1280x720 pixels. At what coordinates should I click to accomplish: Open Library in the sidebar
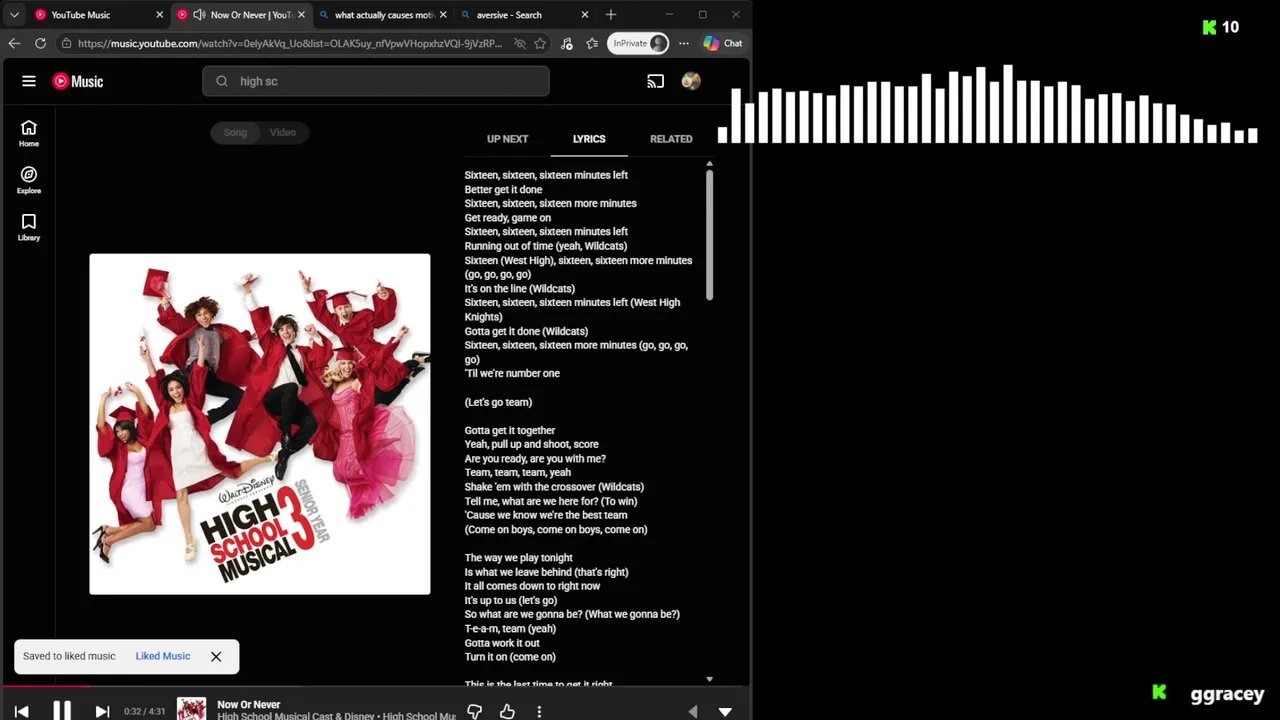pos(29,227)
